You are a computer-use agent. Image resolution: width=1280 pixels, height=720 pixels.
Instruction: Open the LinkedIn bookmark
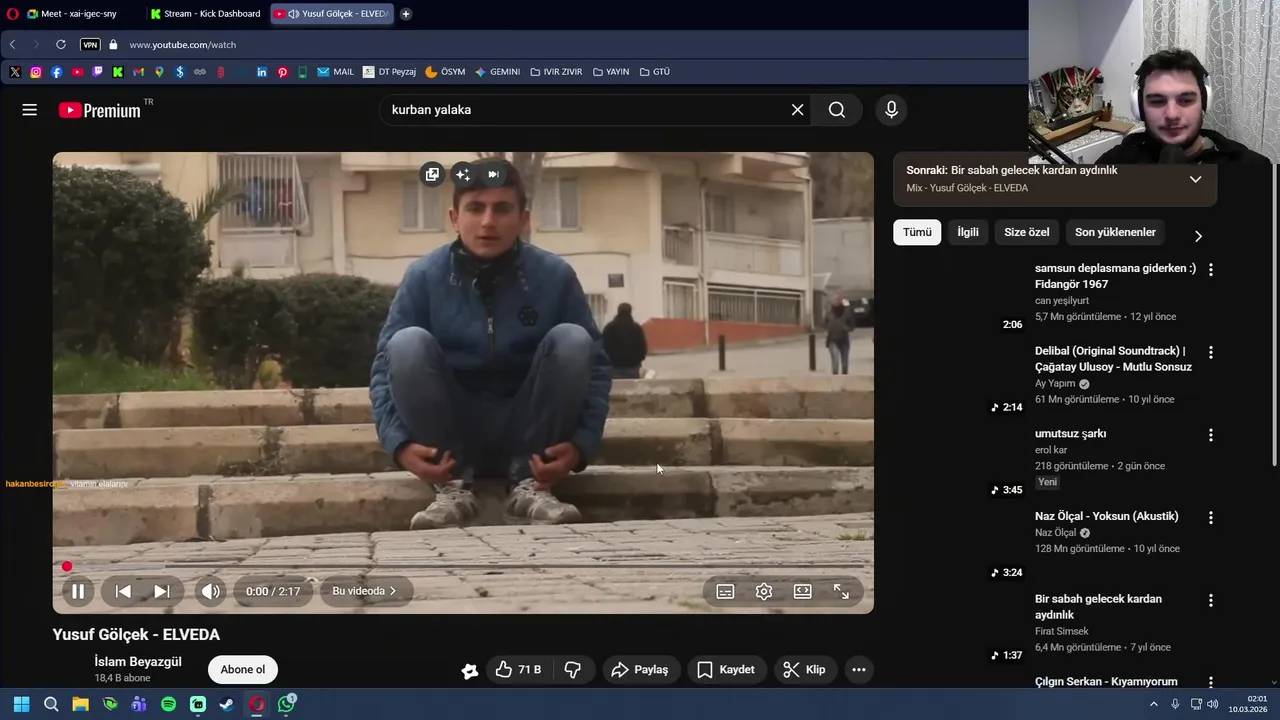coord(262,72)
